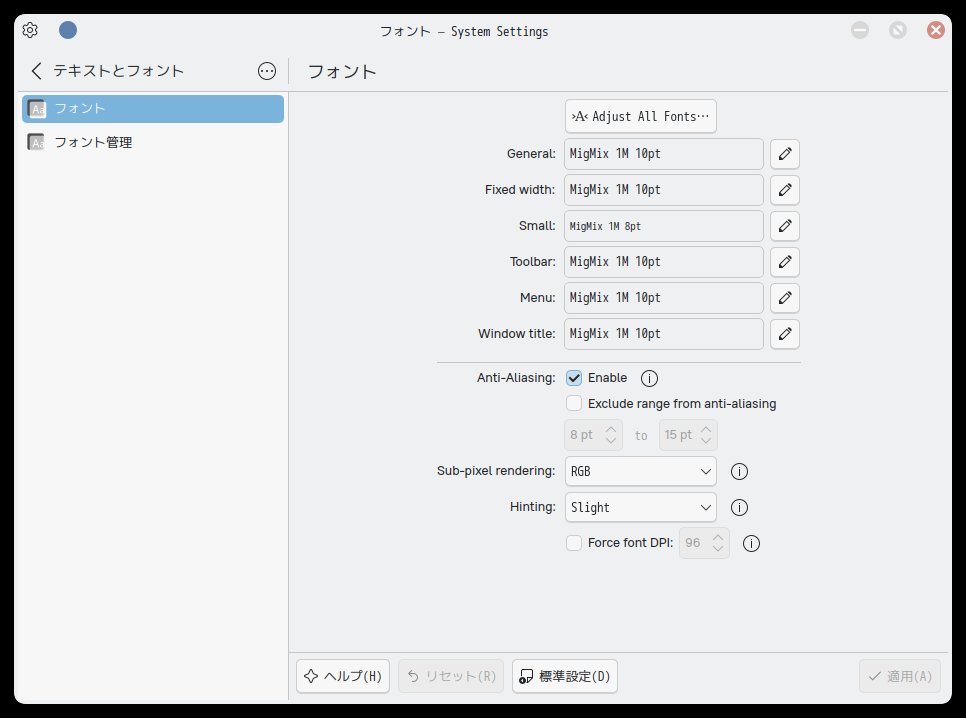Check Exclude range from anti-aliasing
966x718 pixels.
[574, 403]
